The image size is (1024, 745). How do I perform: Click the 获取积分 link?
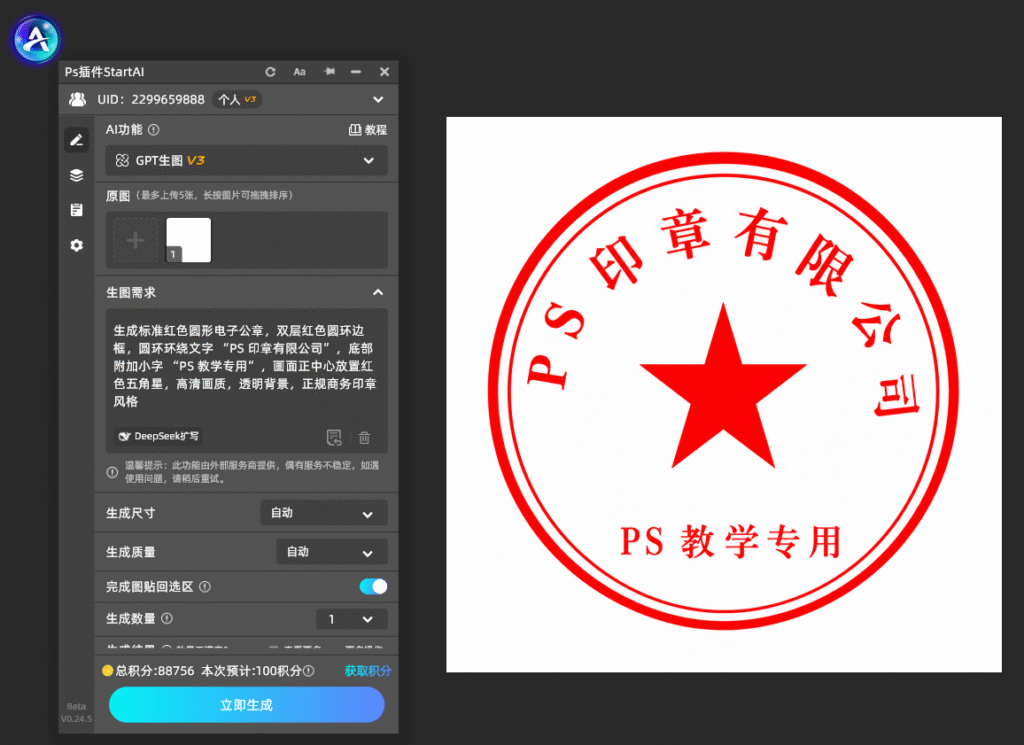pyautogui.click(x=368, y=671)
